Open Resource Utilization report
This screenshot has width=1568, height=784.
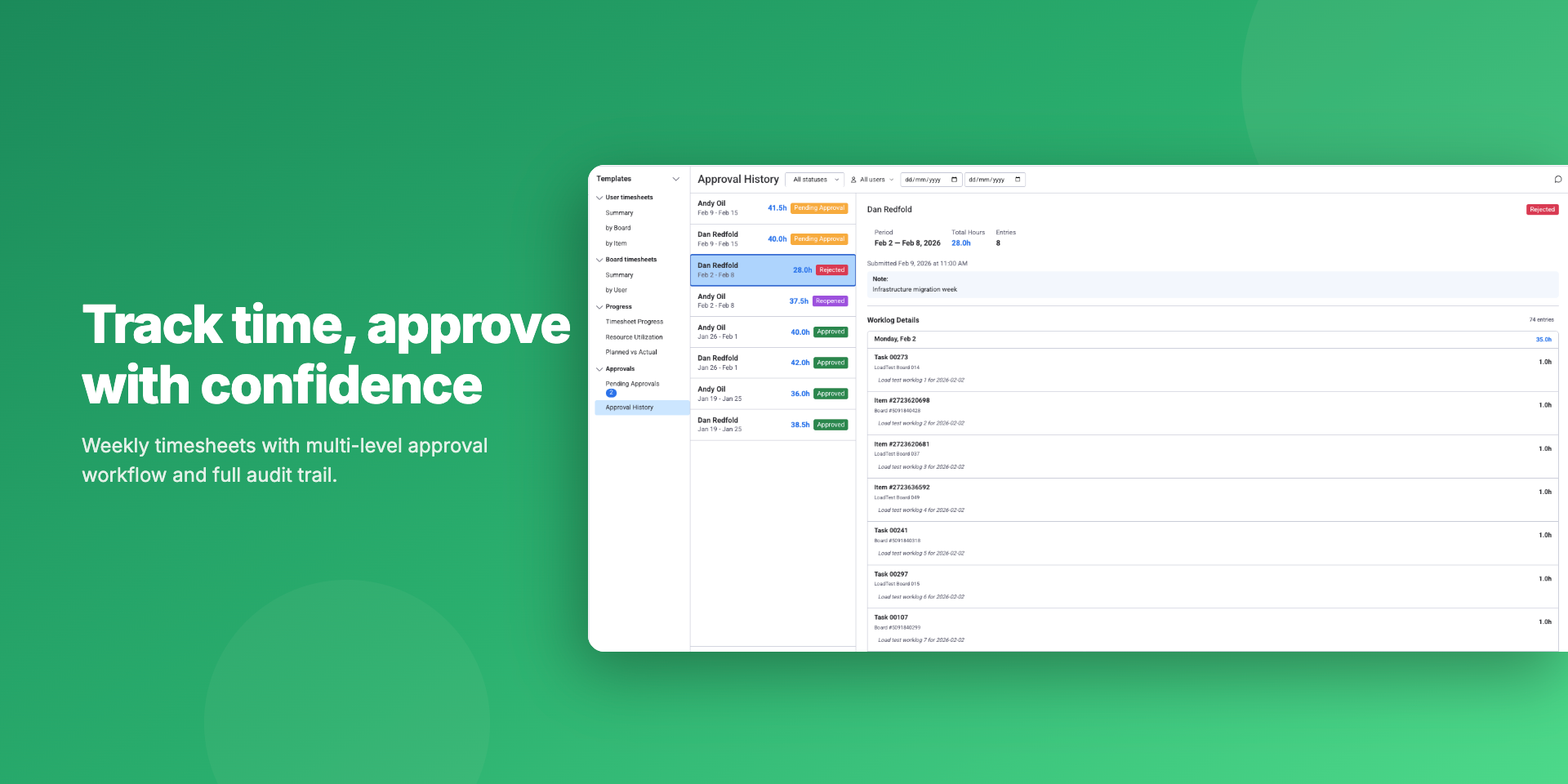pos(634,337)
